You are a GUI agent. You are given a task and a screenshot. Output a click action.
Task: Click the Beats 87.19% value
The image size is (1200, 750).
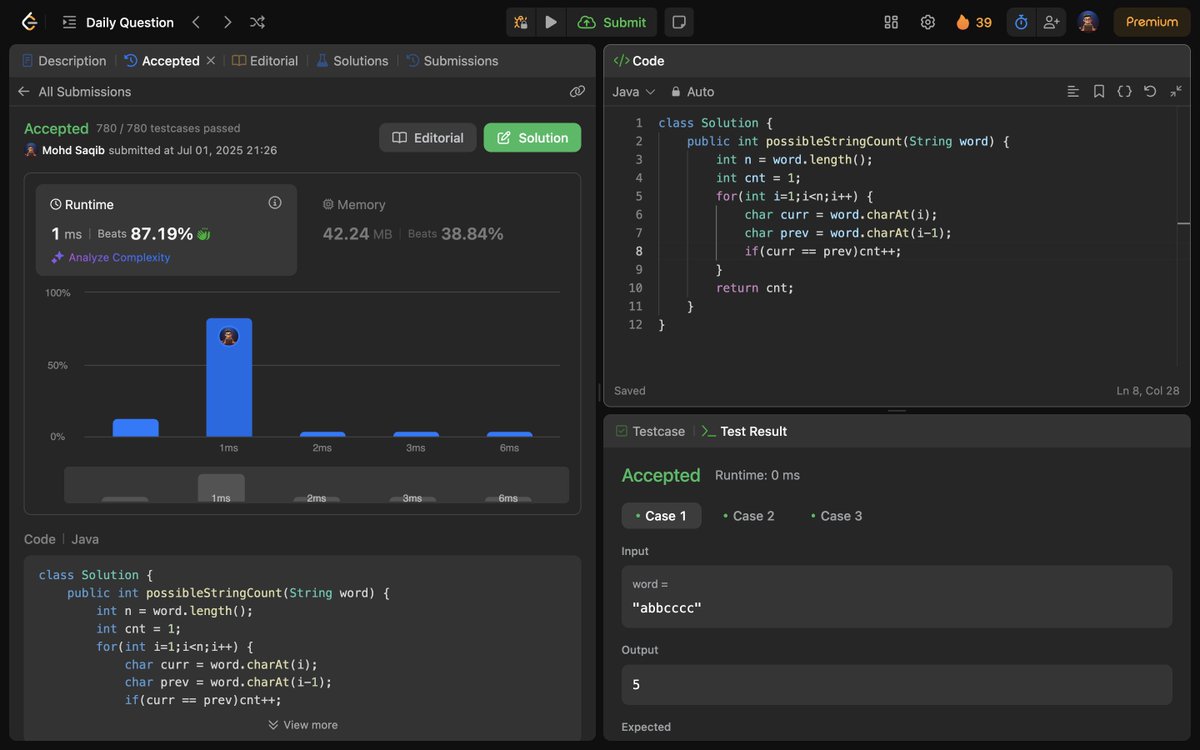[161, 234]
